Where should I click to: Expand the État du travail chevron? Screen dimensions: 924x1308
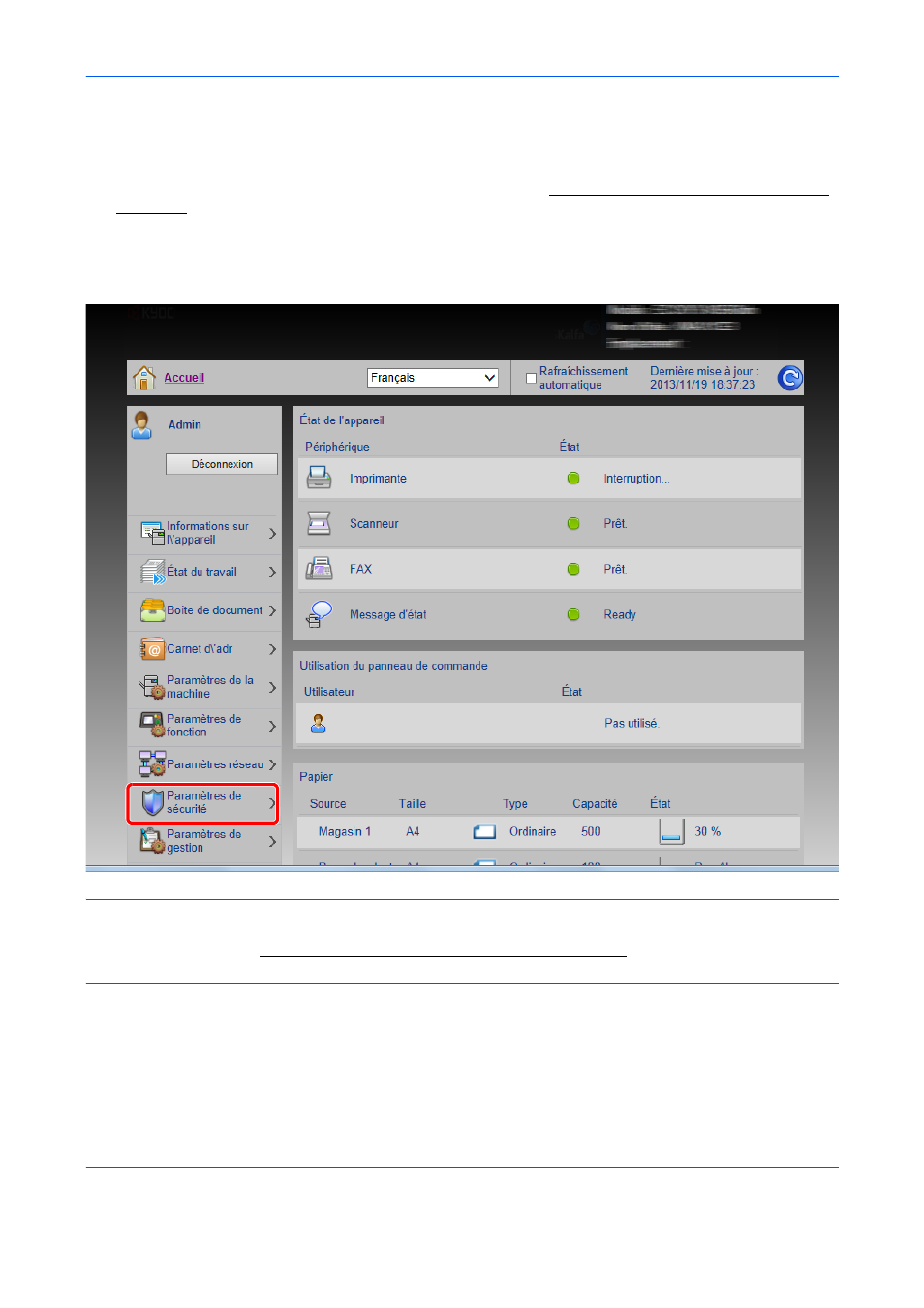272,573
